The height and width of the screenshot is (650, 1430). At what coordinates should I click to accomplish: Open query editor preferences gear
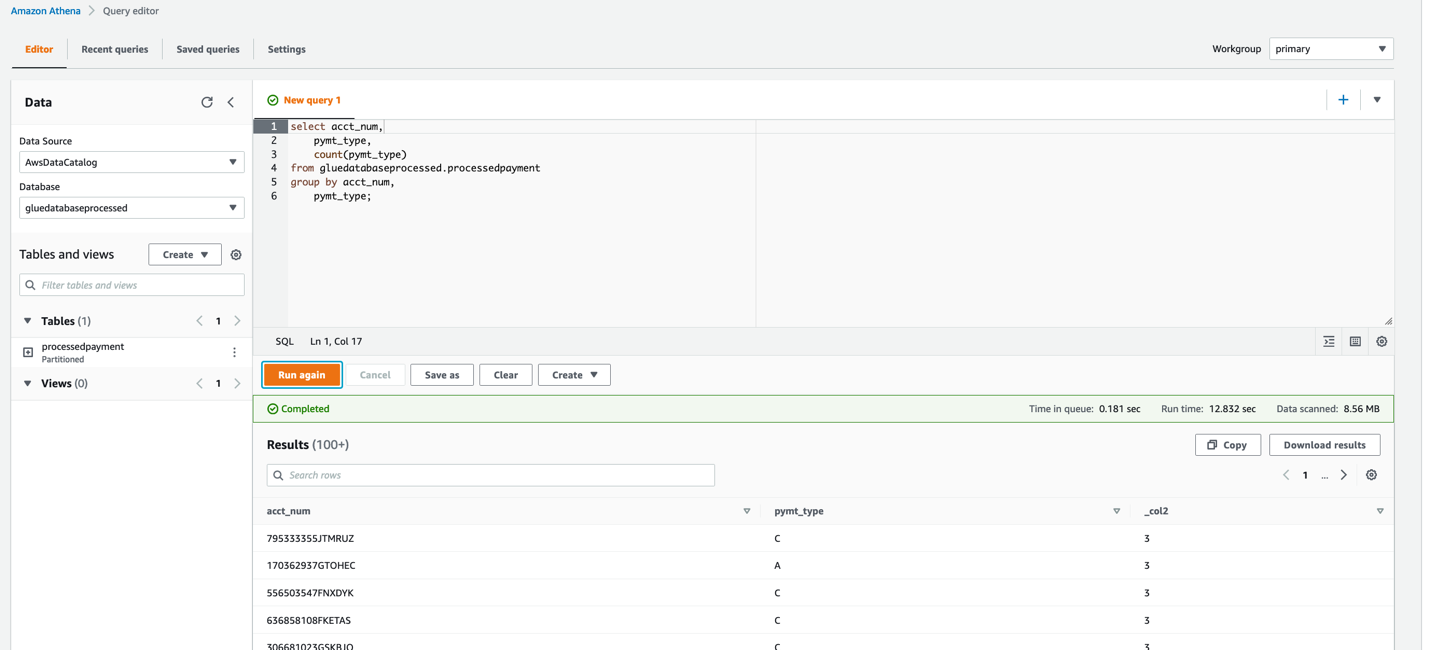pos(1382,342)
